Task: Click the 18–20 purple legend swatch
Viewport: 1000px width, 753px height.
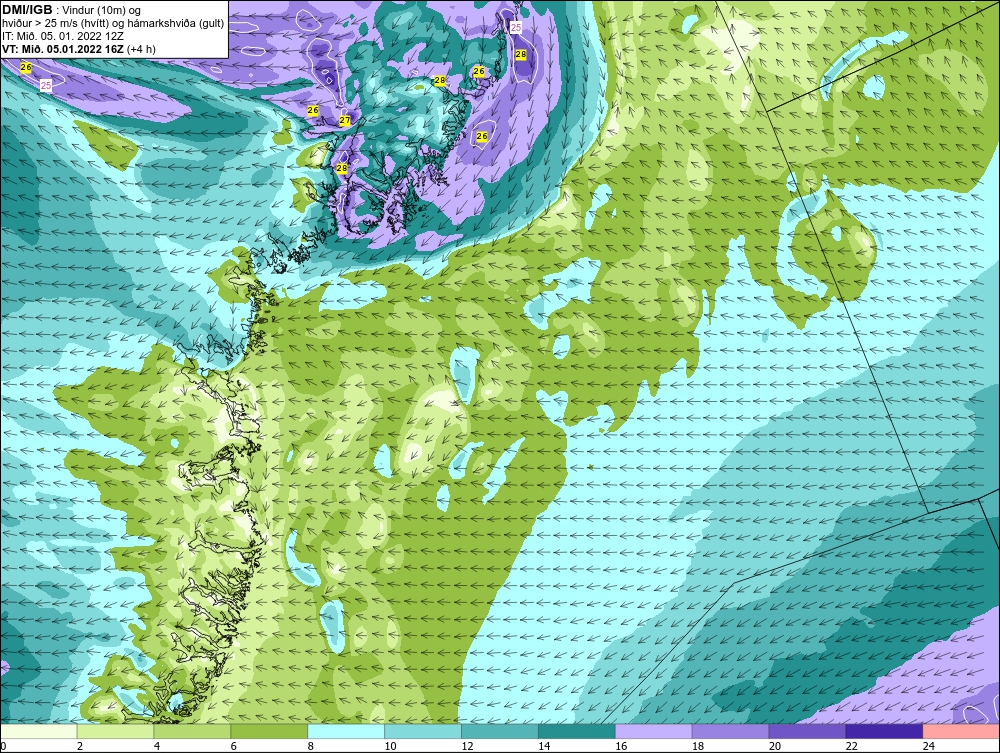Action: 730,731
